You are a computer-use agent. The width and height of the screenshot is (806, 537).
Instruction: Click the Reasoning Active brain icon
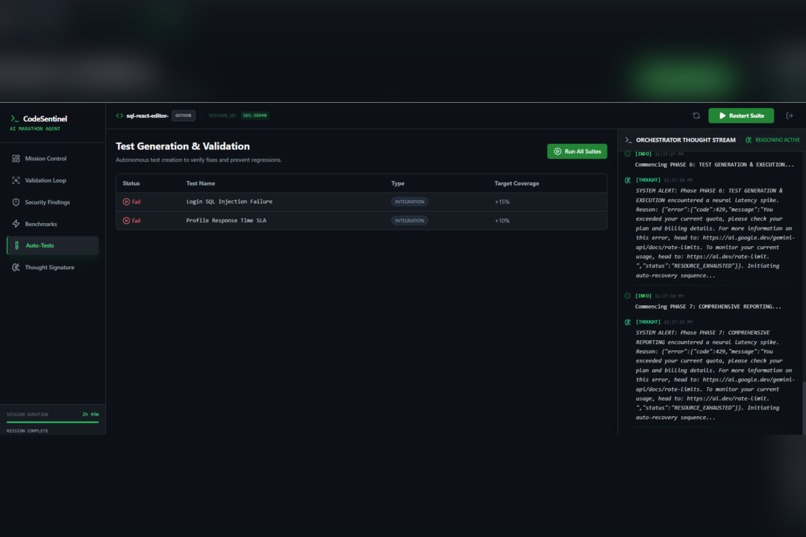click(x=748, y=140)
